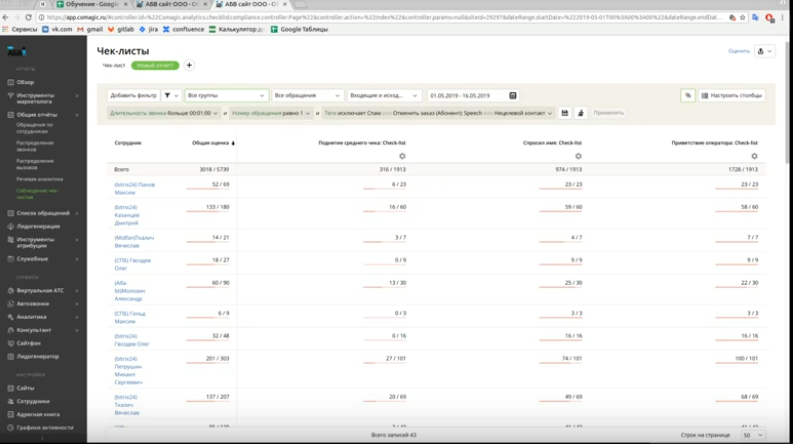Click the Инструменты маркетолога funnel icon

(11, 96)
